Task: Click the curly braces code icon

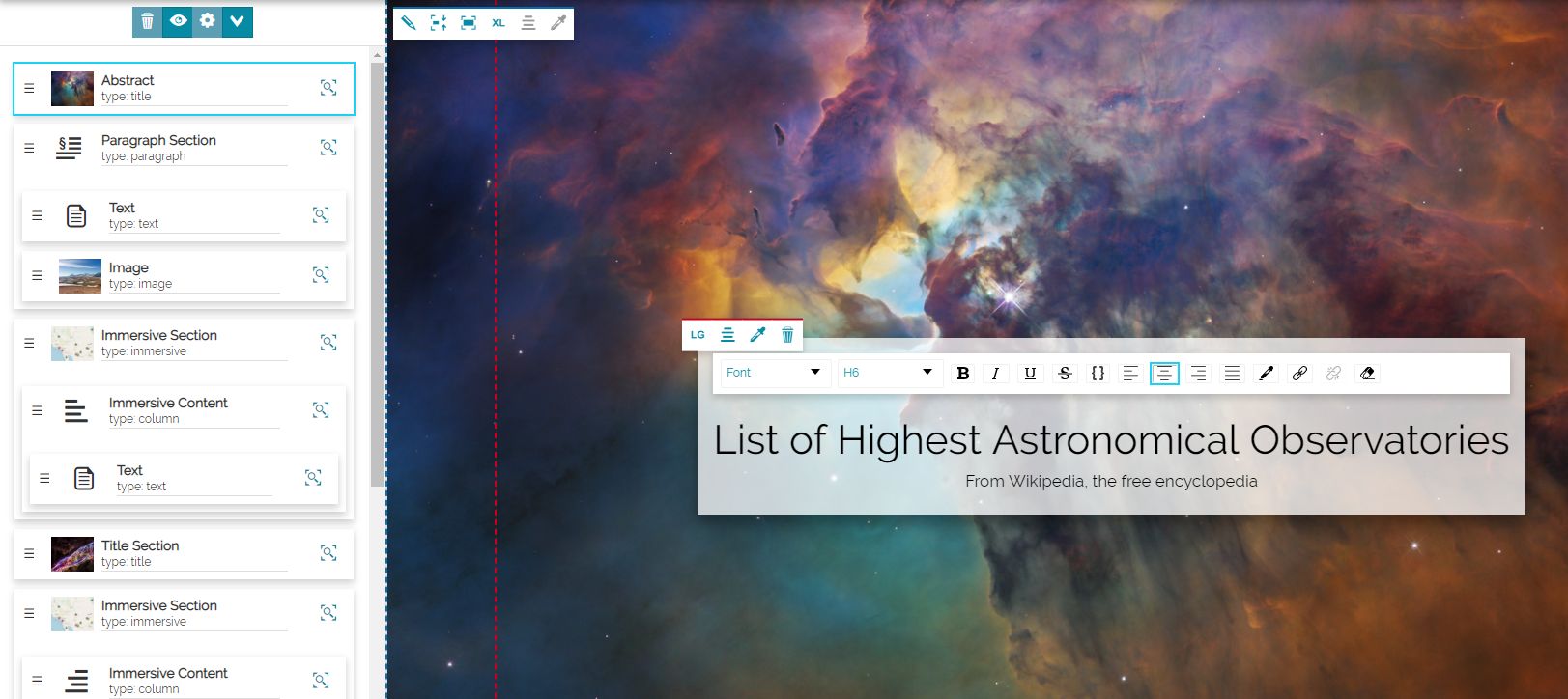Action: point(1098,374)
